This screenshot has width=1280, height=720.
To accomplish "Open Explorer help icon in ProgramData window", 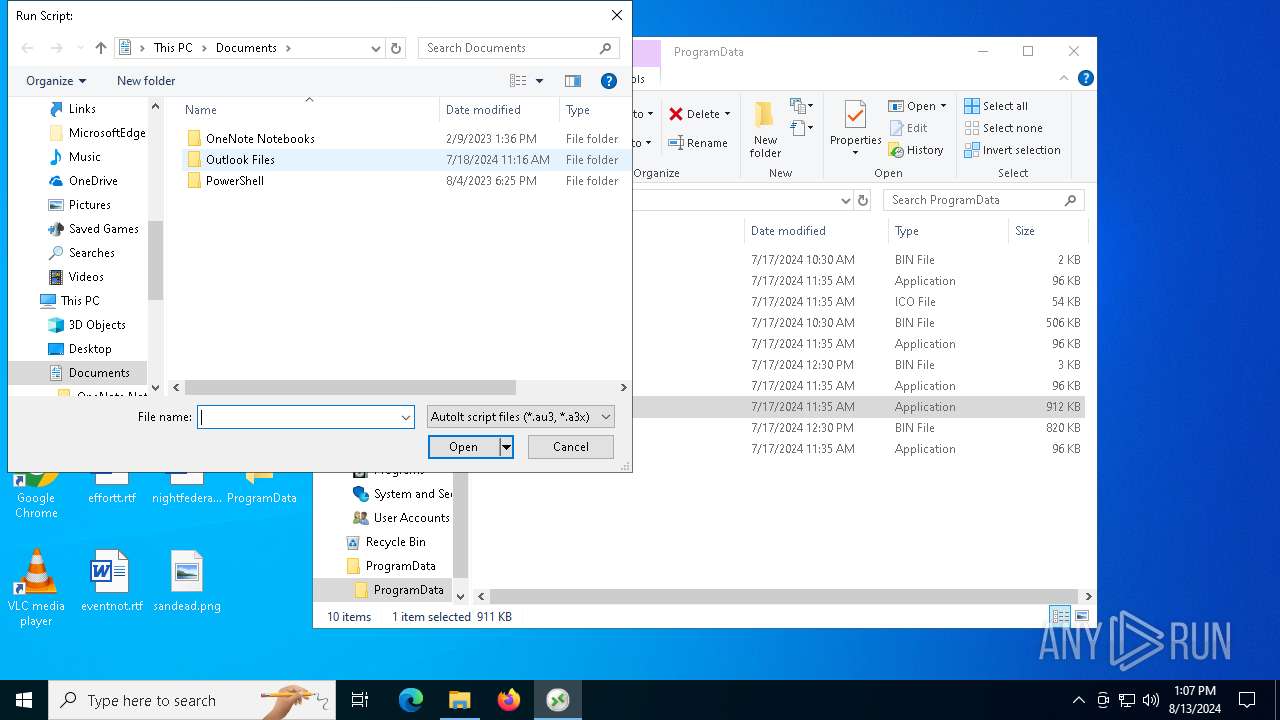I will point(1086,78).
